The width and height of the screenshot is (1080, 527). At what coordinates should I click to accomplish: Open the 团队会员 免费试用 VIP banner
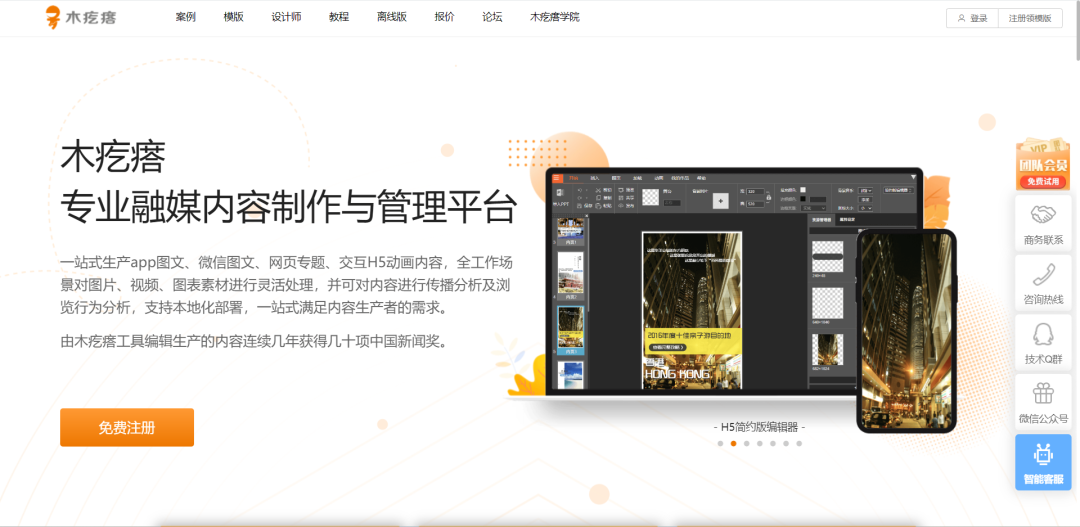tap(1043, 165)
